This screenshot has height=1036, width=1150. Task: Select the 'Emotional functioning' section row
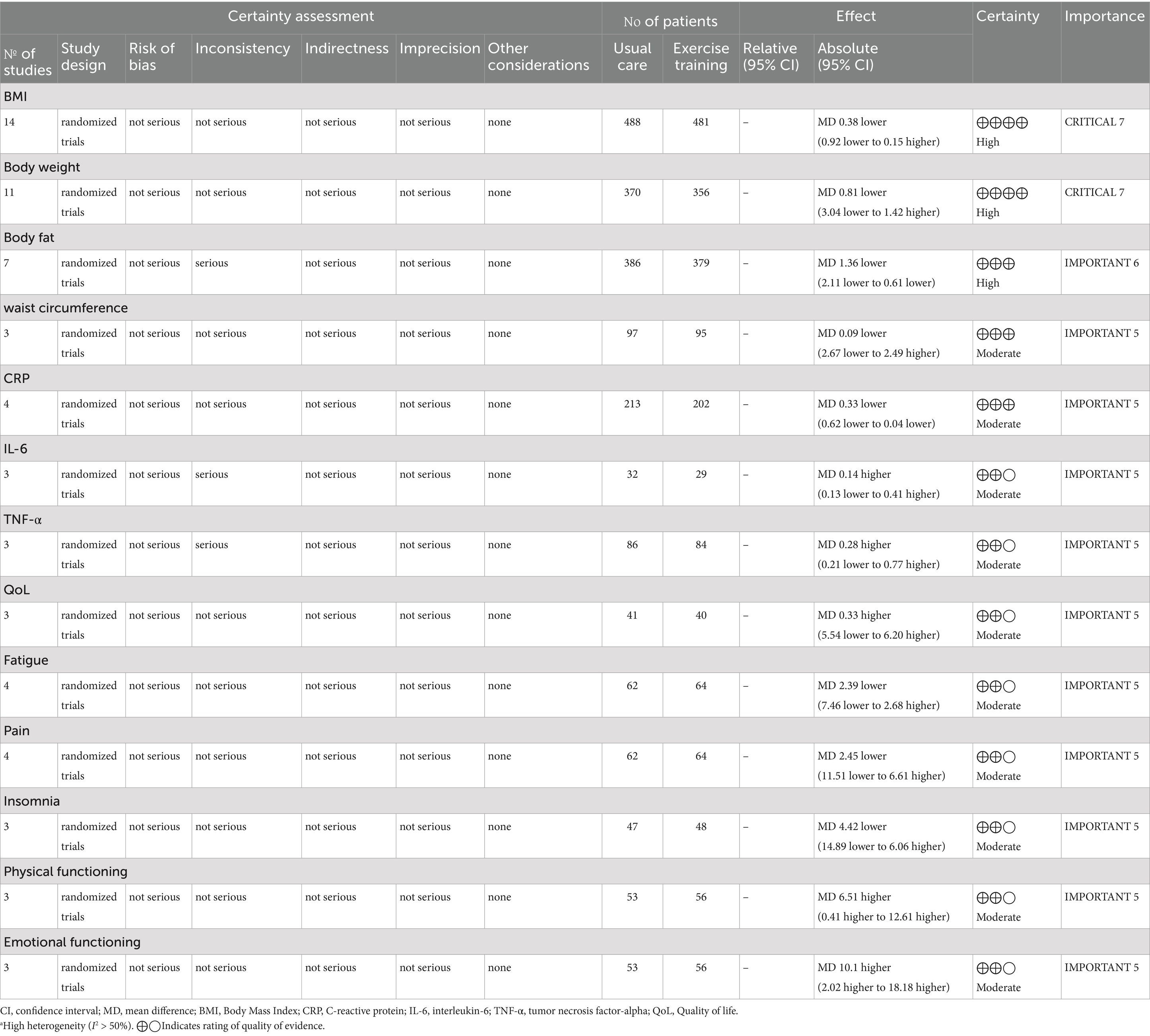(x=575, y=942)
